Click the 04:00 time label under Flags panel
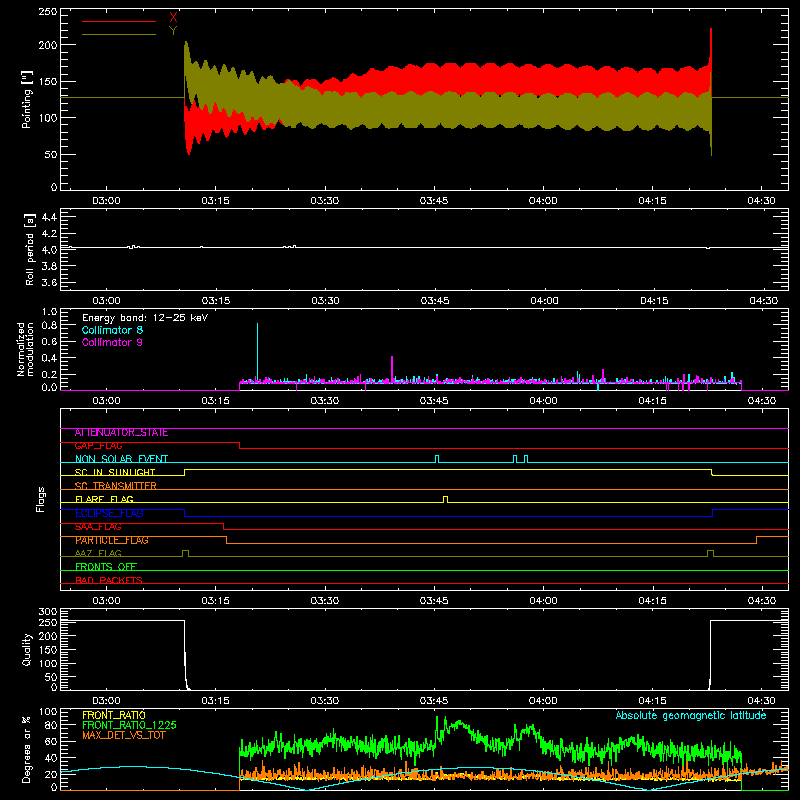 pyautogui.click(x=543, y=601)
